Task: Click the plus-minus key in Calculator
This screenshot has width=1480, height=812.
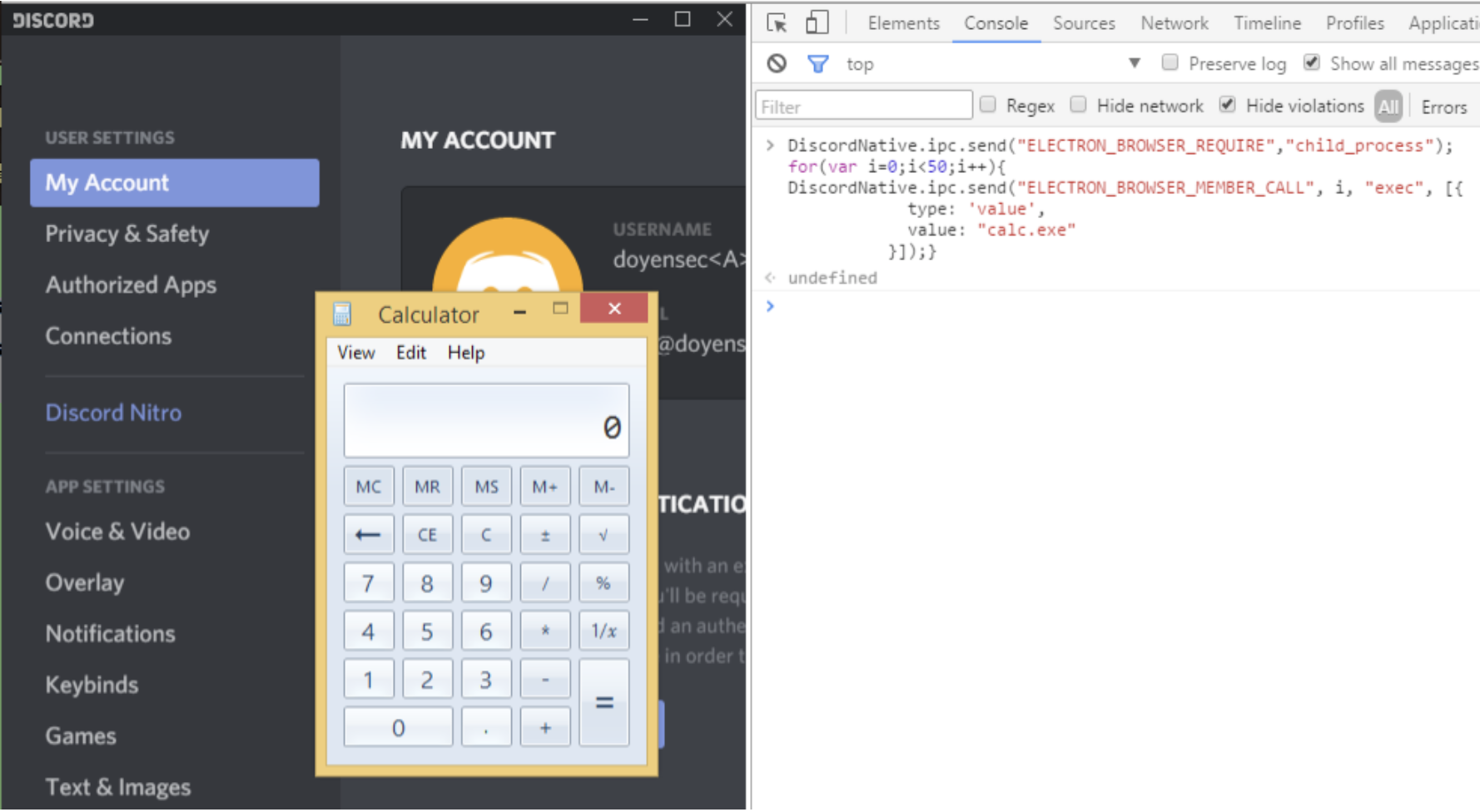Action: [545, 535]
